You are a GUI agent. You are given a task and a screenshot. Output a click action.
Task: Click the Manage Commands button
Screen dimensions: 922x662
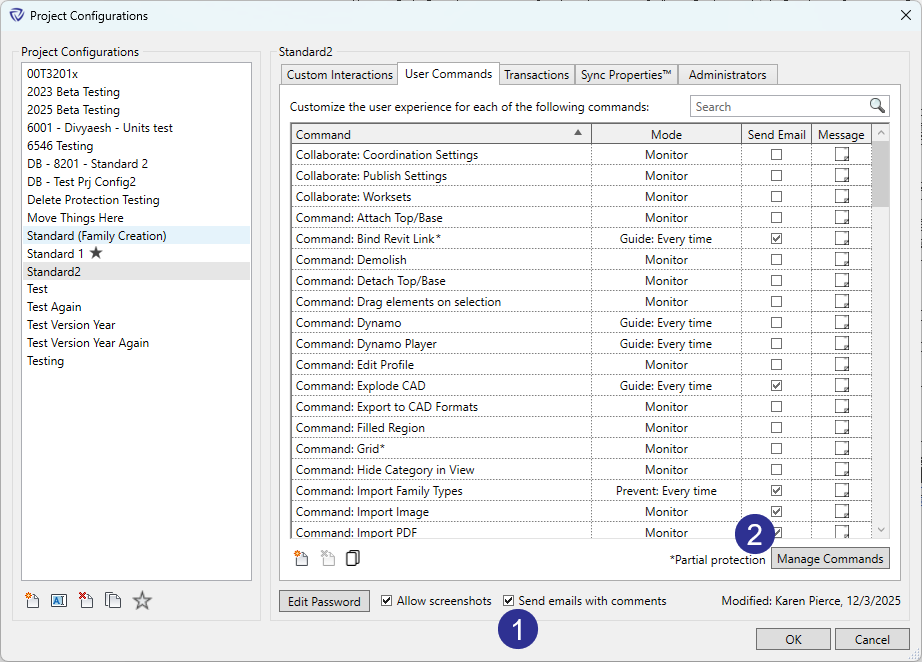click(830, 559)
